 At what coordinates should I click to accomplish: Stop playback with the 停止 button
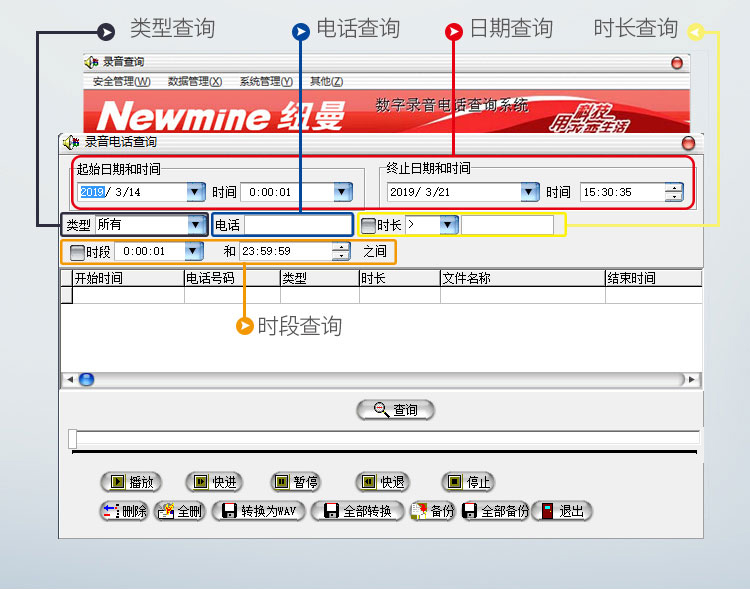pyautogui.click(x=468, y=482)
